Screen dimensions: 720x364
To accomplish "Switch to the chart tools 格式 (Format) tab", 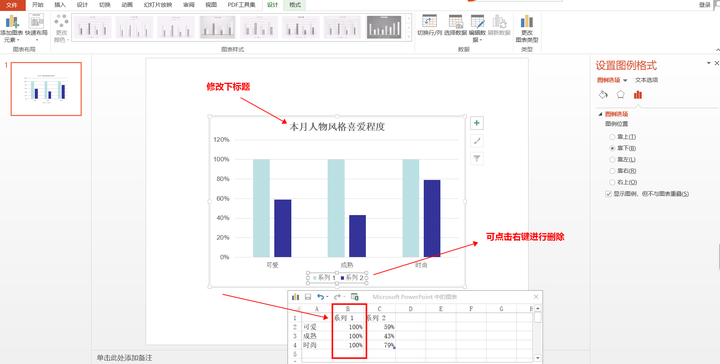I will click(295, 5).
